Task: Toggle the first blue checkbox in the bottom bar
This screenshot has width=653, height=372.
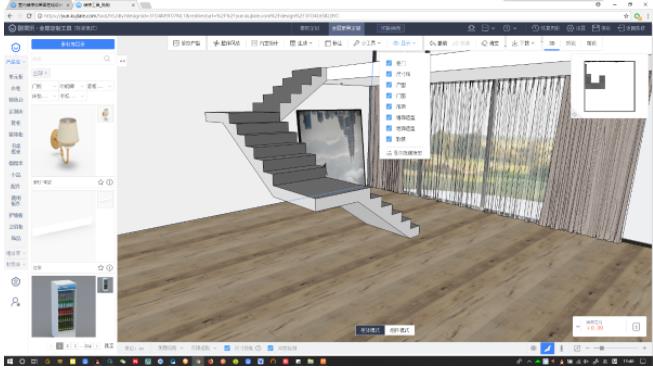Action: click(227, 348)
